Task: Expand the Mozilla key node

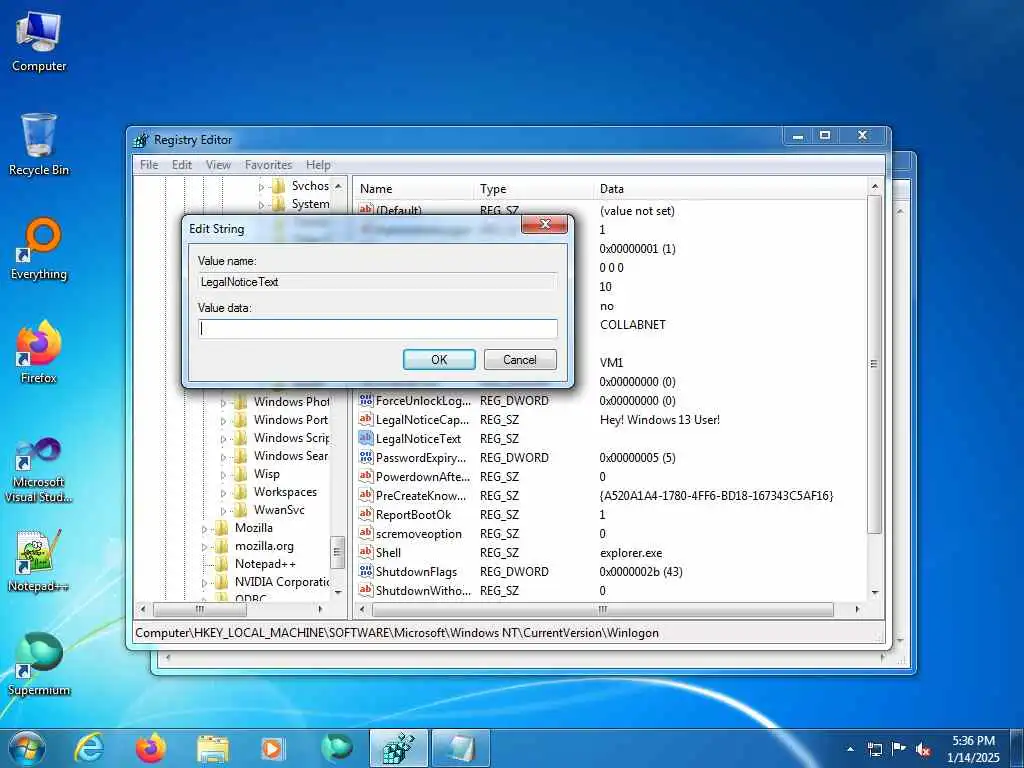Action: (x=204, y=529)
